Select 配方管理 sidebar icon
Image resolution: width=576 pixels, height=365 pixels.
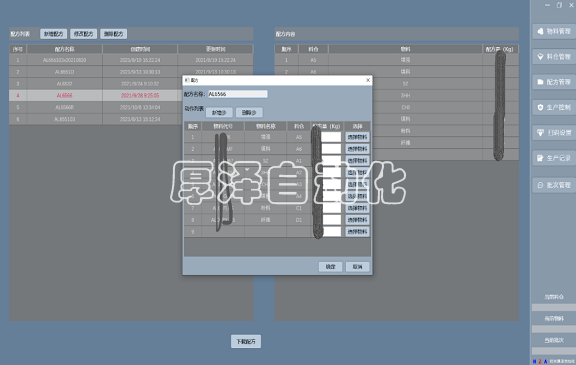[554, 82]
